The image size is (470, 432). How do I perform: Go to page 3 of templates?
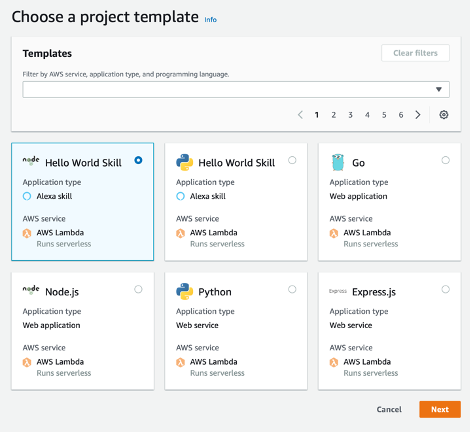(x=350, y=115)
